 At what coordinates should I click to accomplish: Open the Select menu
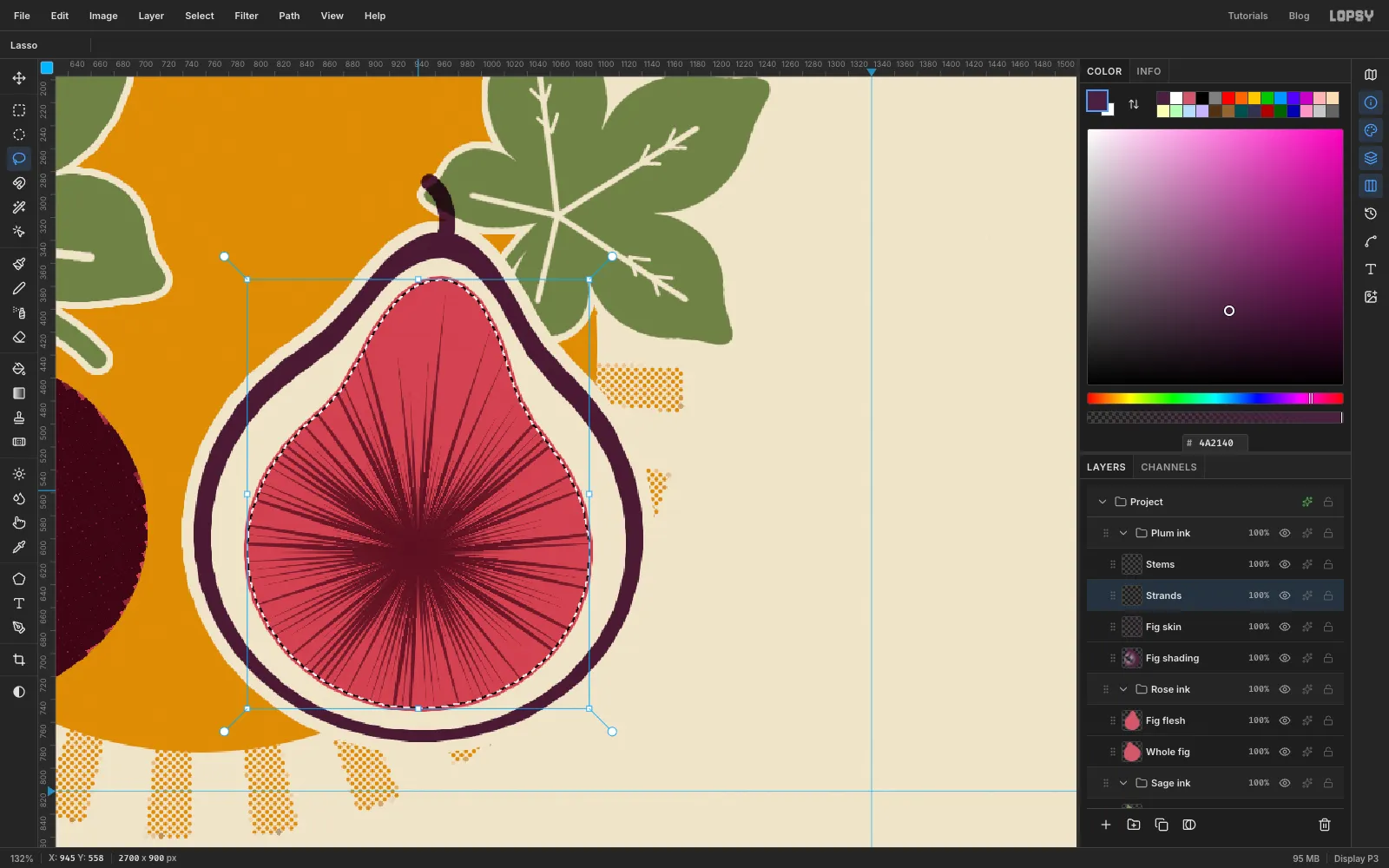click(200, 16)
